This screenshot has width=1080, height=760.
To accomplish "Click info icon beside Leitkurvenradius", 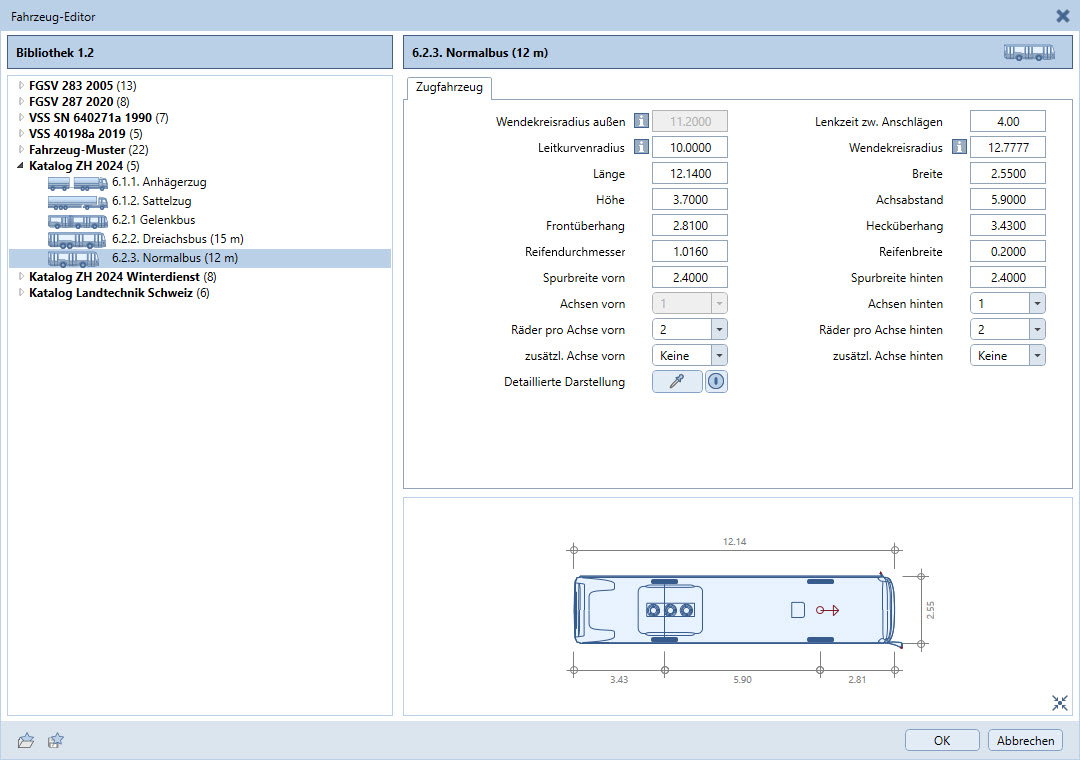I will pyautogui.click(x=641, y=148).
